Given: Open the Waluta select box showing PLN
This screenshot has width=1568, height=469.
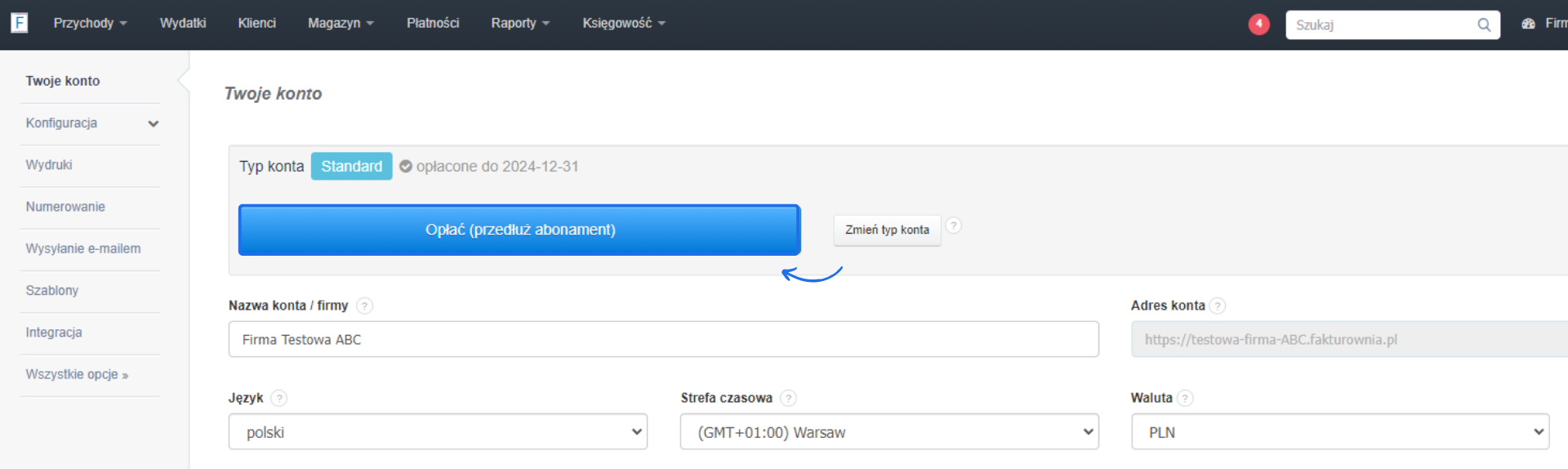Looking at the screenshot, I should coord(1340,431).
